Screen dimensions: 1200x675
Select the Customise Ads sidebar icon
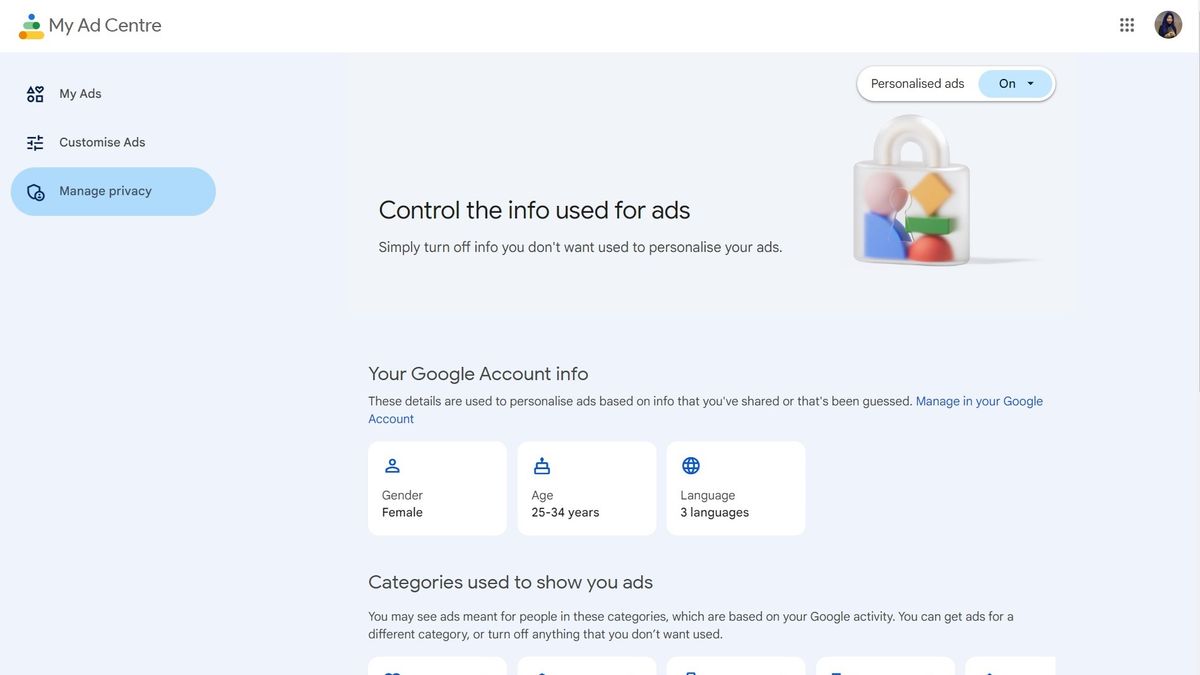34,141
